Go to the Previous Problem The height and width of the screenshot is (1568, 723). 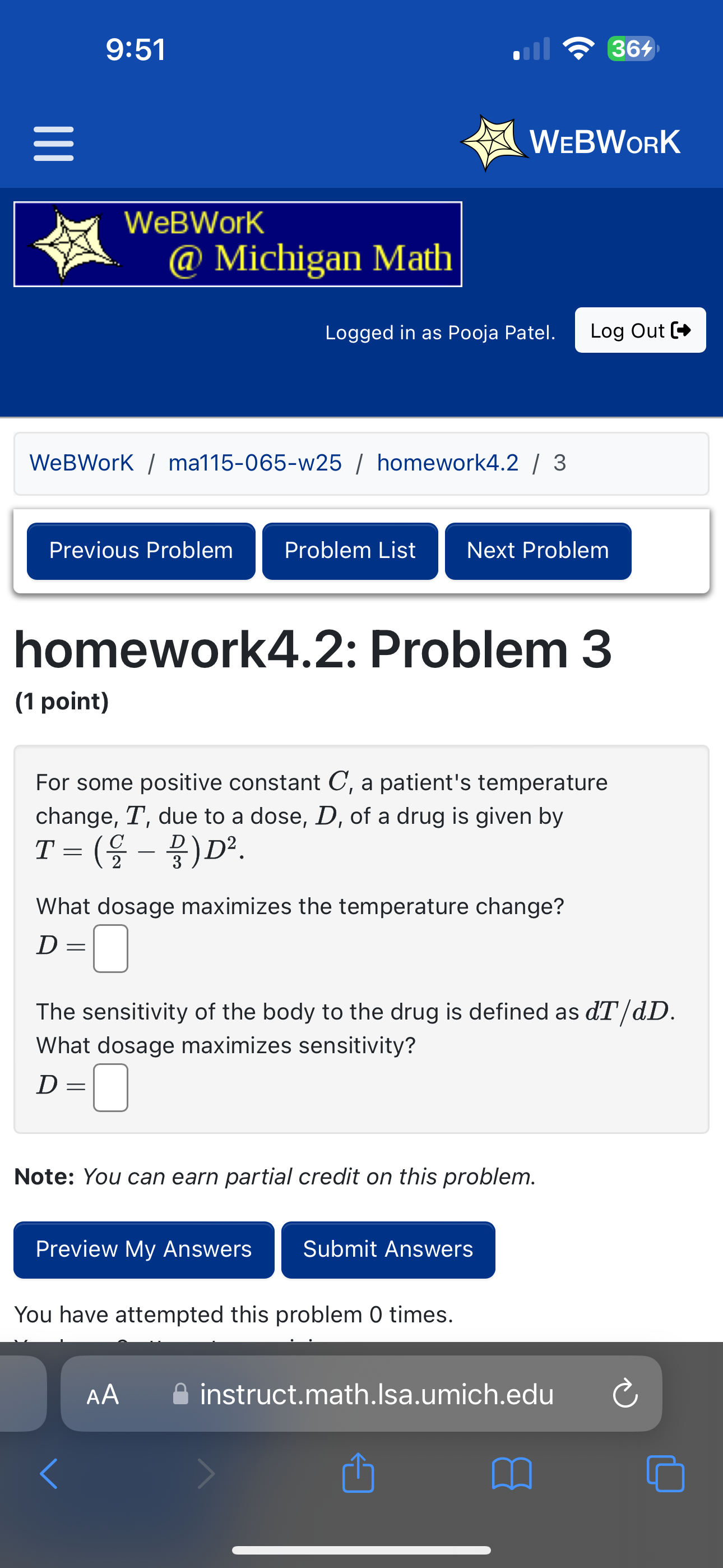coord(141,550)
